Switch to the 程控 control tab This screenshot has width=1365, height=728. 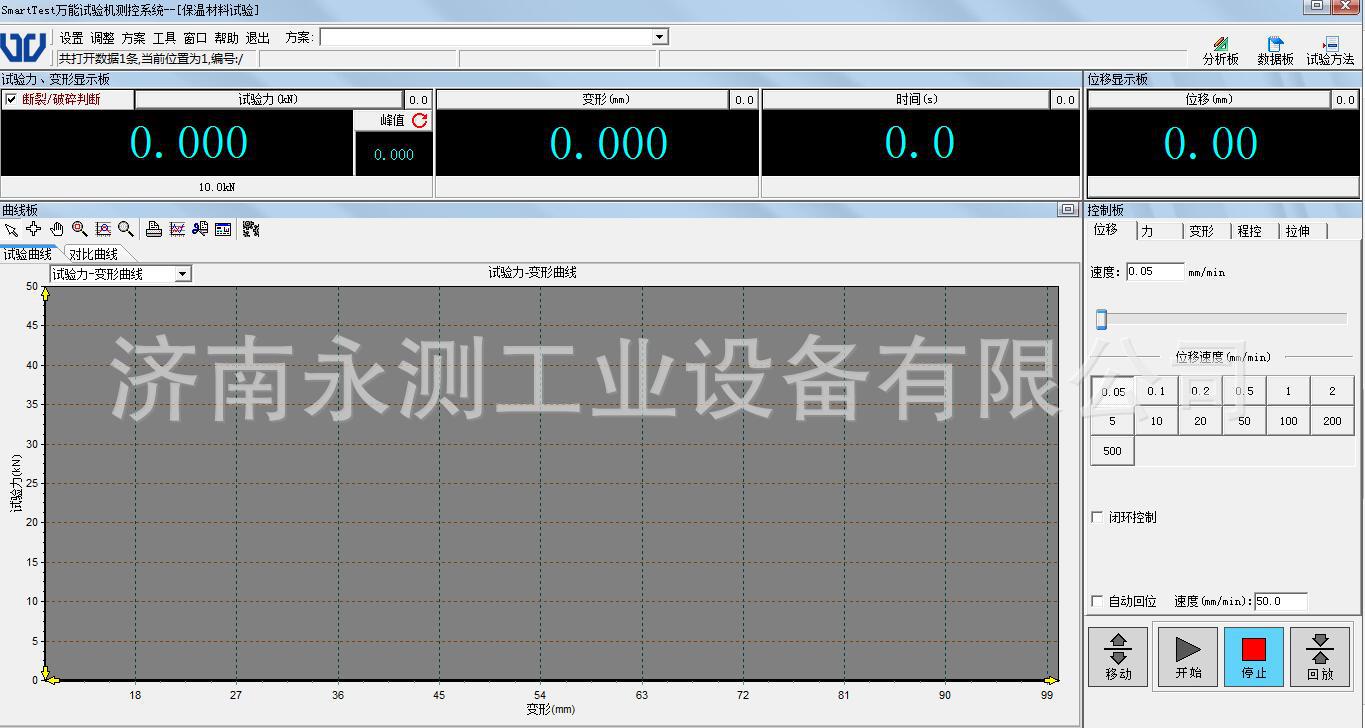[x=1249, y=231]
